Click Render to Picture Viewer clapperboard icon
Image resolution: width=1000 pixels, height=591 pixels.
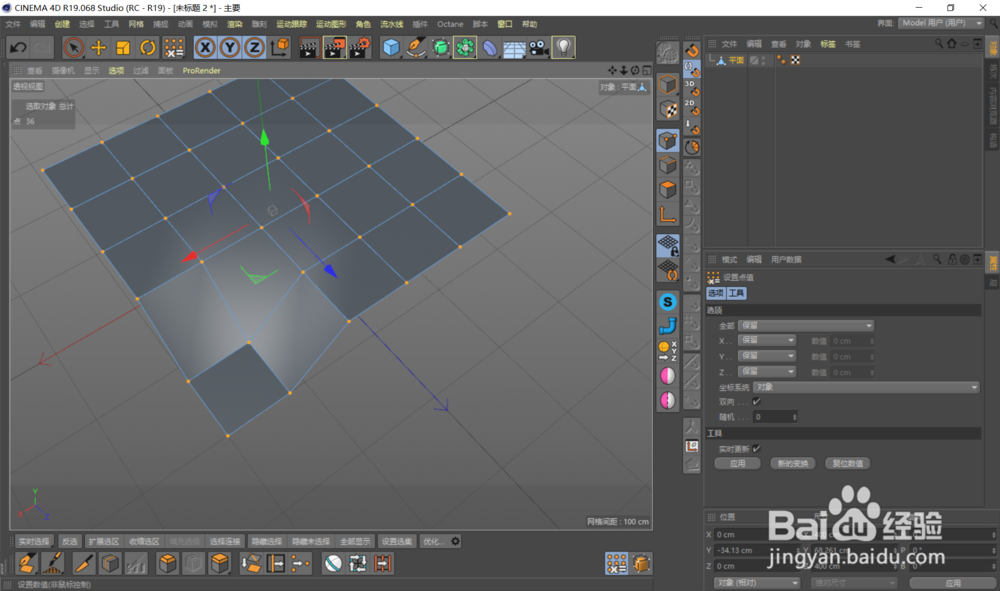pyautogui.click(x=334, y=48)
